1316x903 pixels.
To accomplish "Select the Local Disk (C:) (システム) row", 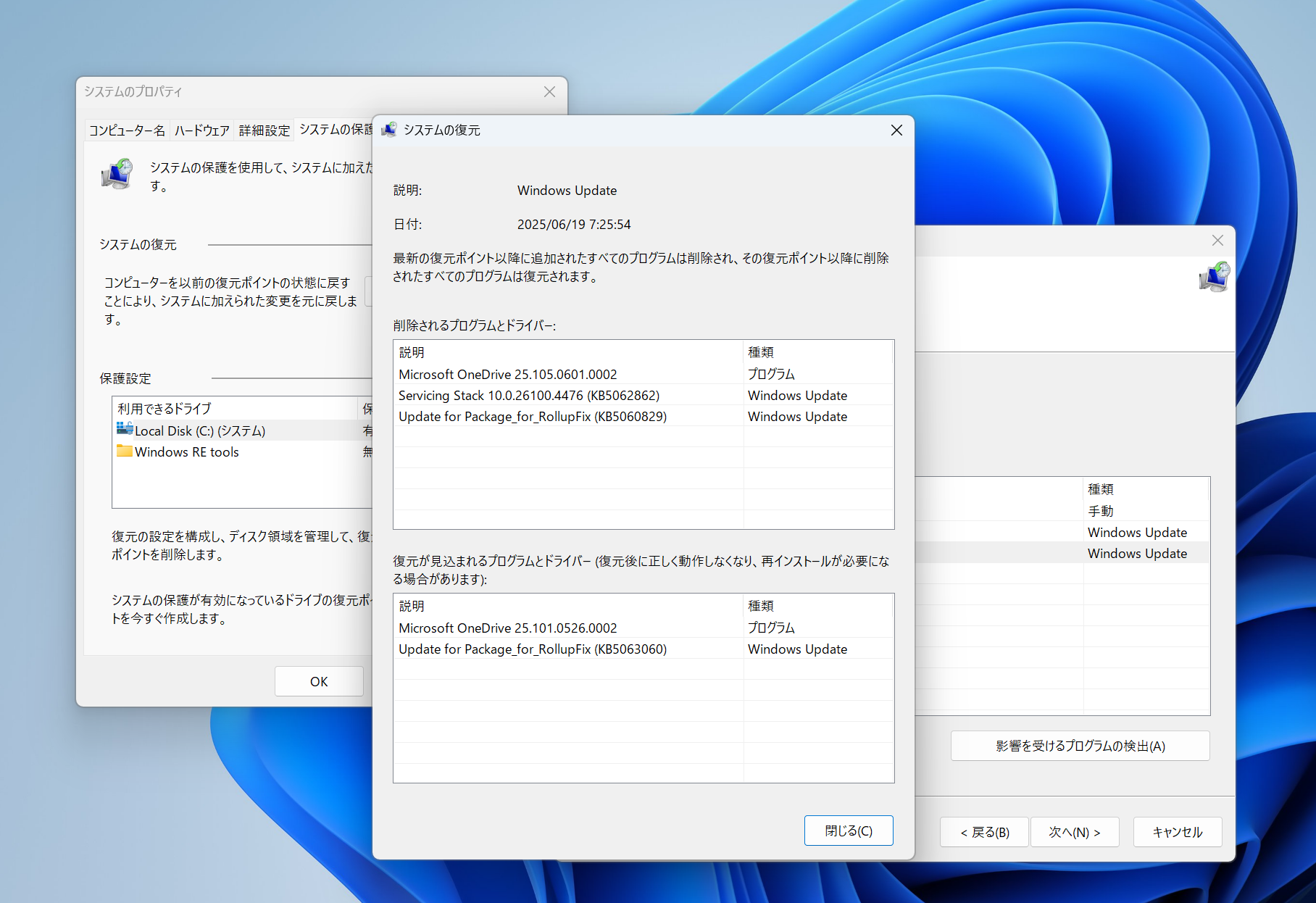I will 200,430.
